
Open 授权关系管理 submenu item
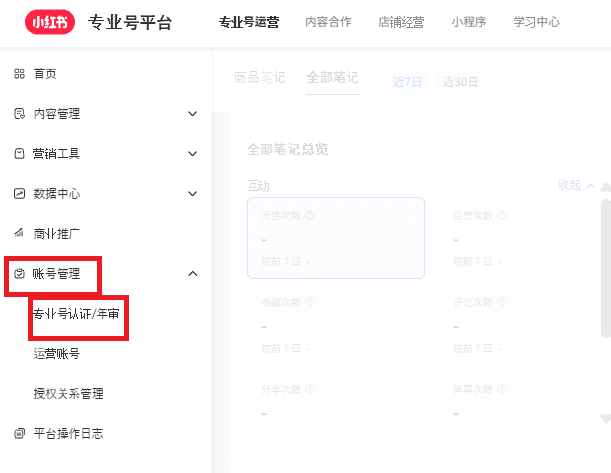tap(68, 394)
